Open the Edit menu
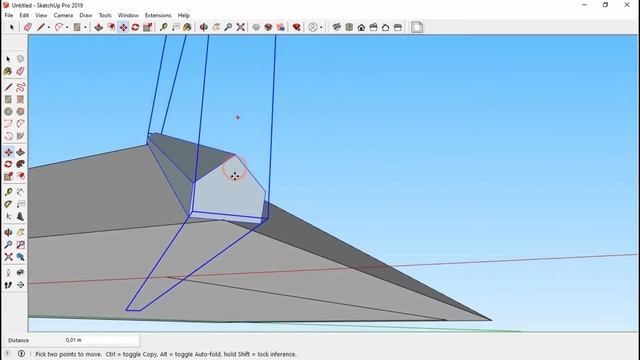Image resolution: width=640 pixels, height=360 pixels. click(24, 15)
